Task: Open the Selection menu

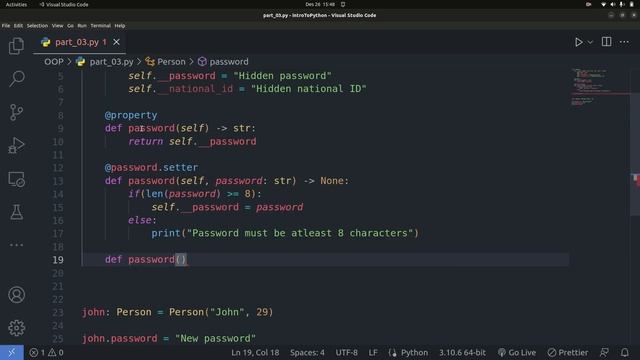Action: coord(37,26)
